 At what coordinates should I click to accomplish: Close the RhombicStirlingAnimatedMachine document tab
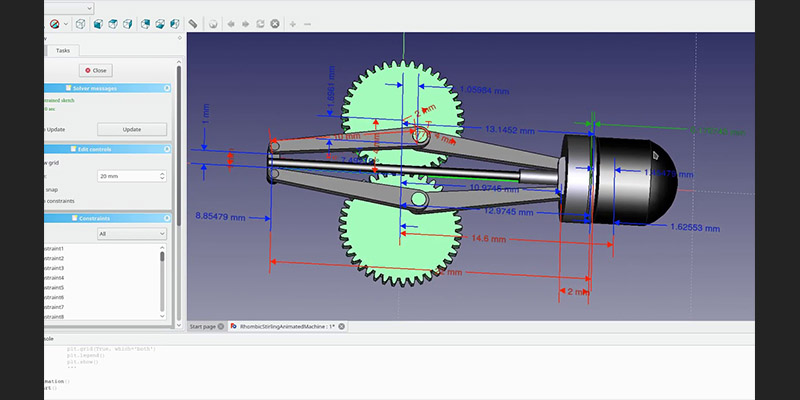coord(342,326)
